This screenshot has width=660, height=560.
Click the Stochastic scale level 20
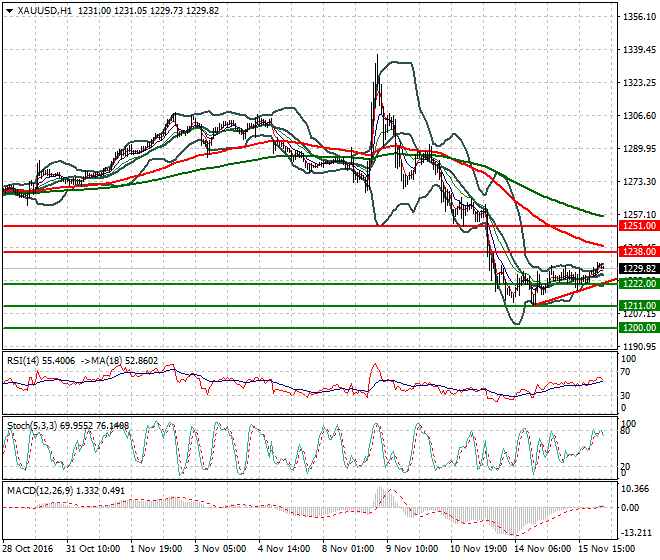625,467
